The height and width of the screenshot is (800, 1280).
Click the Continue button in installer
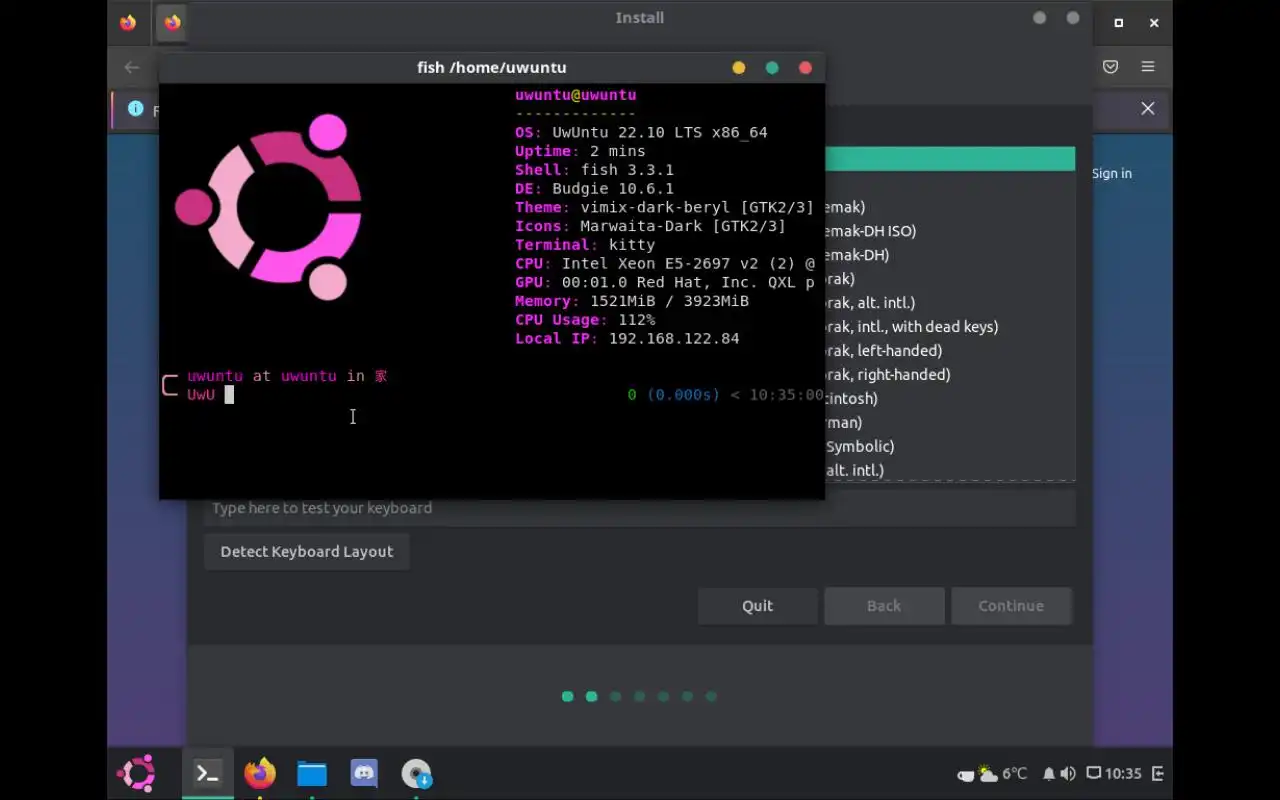1011,606
